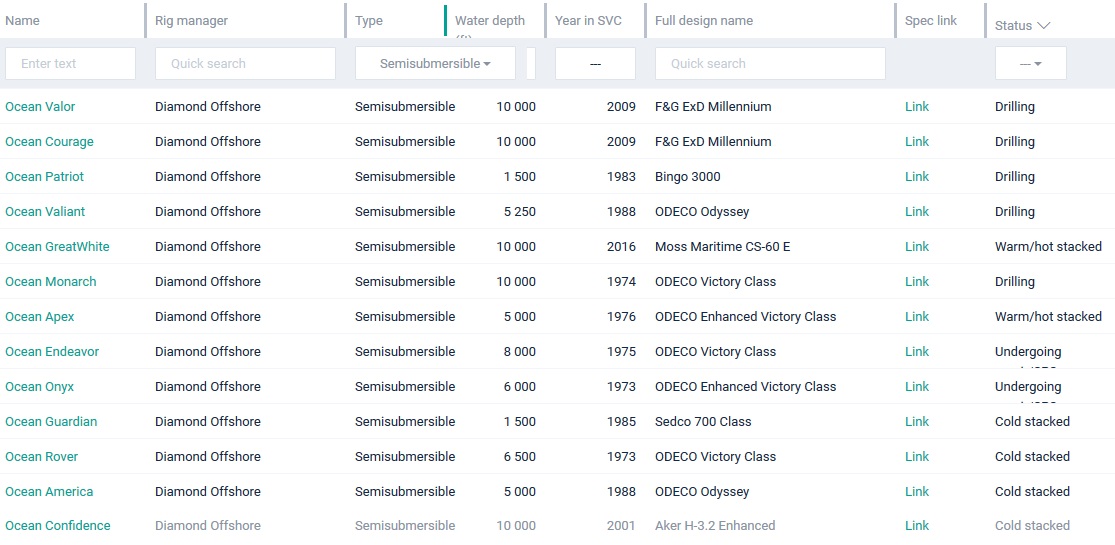Open the Ocean Valiant rig page
Screen dimensions: 1115x545
[x=45, y=211]
